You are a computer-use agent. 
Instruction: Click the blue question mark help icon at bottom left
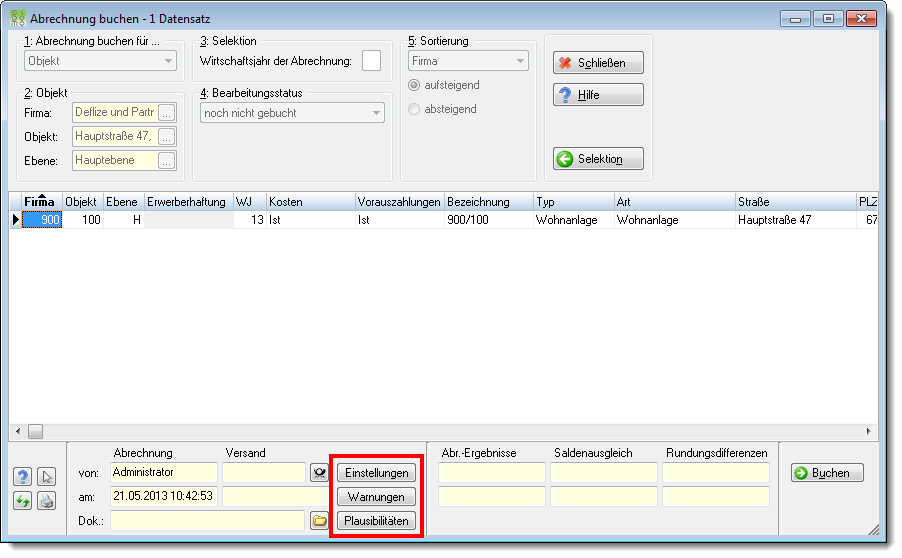pos(22,477)
